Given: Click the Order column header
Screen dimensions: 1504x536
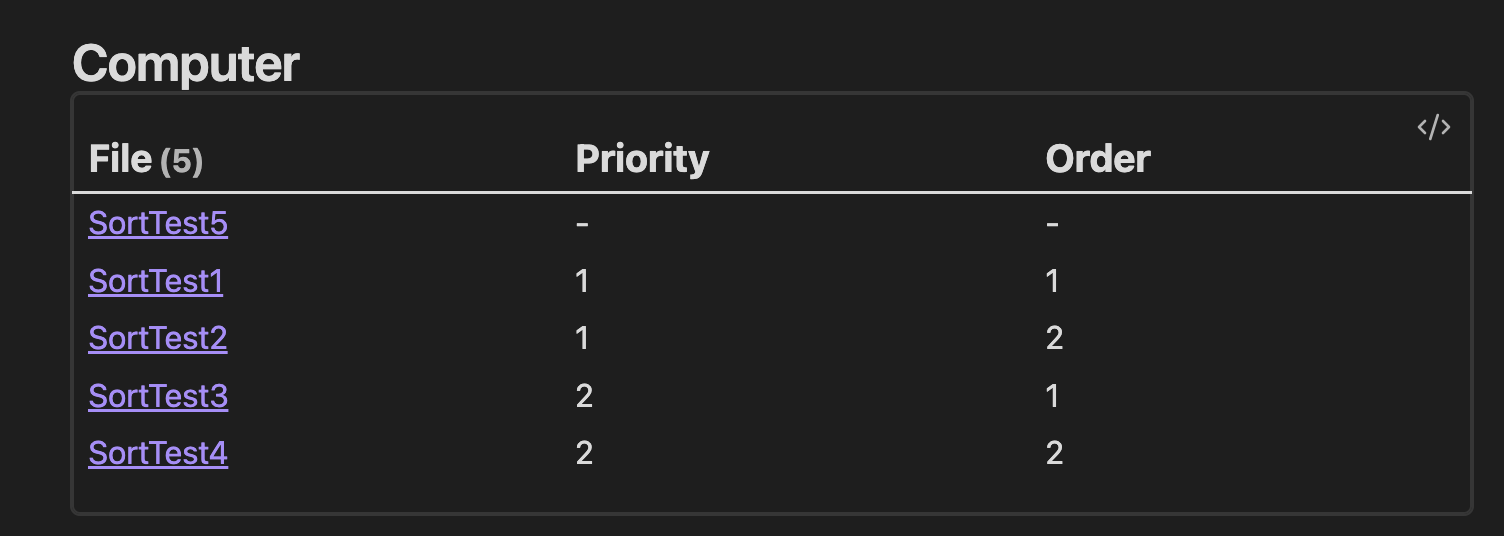Looking at the screenshot, I should tap(1098, 159).
